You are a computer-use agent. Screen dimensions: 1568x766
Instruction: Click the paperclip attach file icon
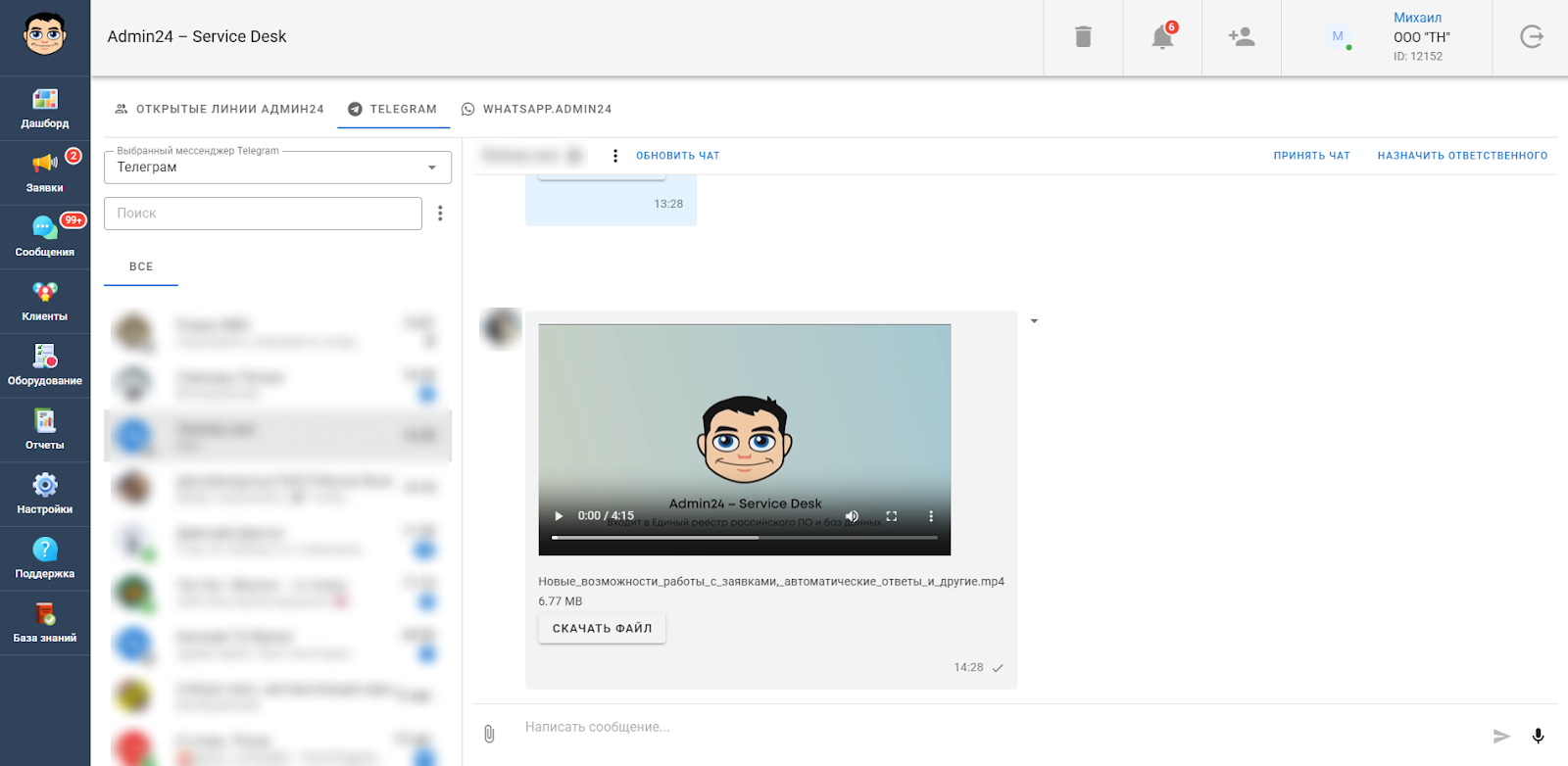click(489, 734)
